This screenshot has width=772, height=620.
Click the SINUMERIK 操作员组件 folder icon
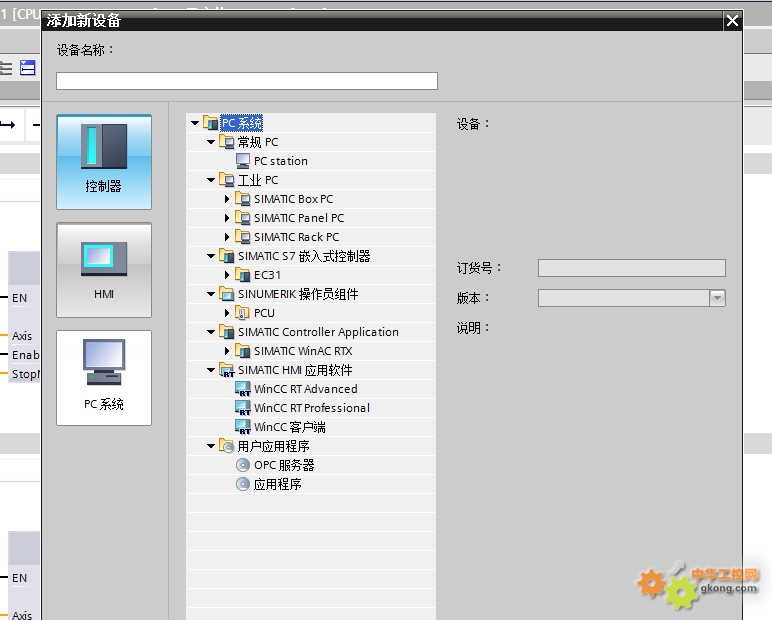[226, 294]
